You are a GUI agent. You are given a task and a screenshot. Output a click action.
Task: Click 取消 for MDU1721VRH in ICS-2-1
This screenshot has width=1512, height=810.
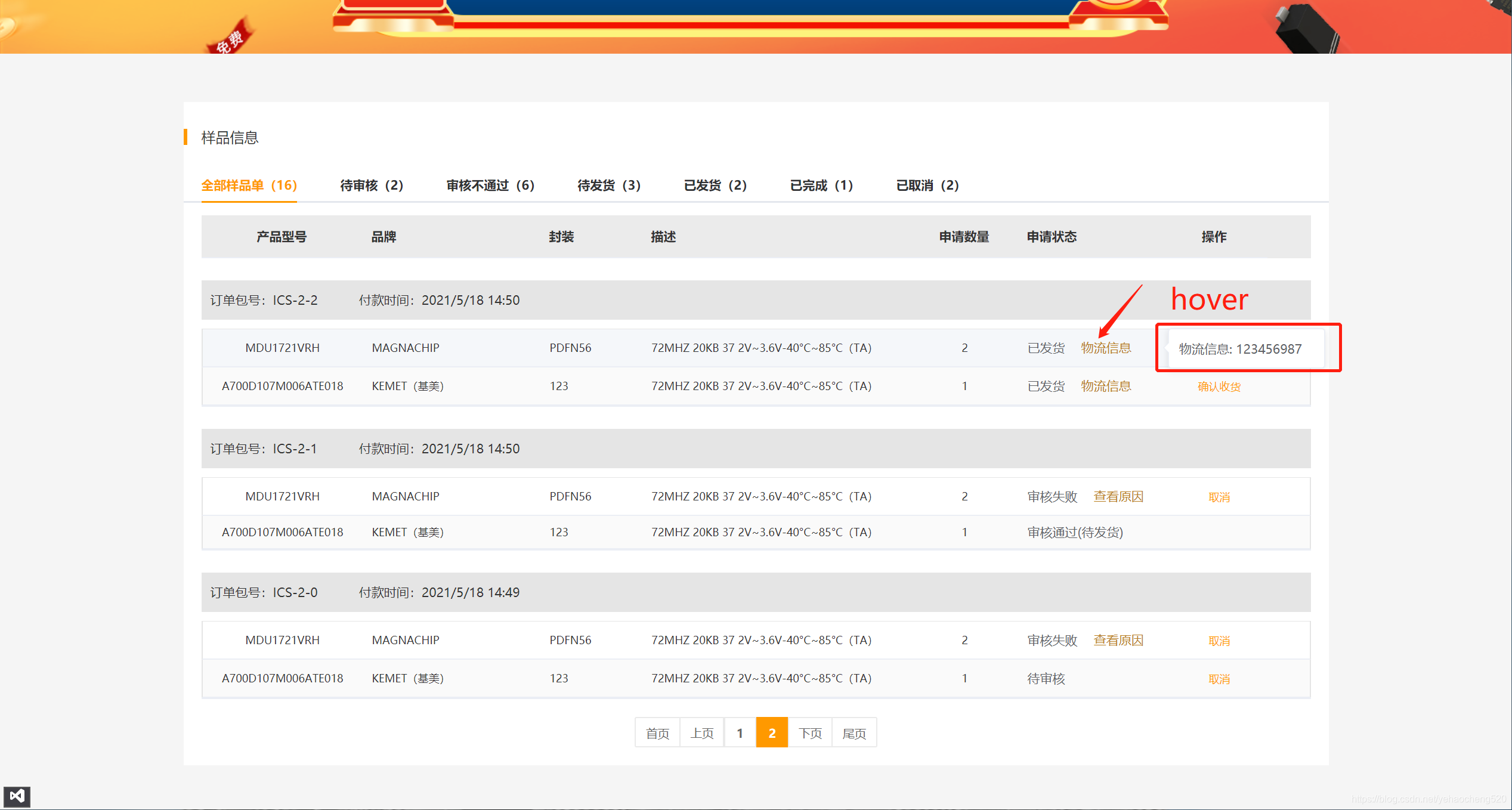click(1219, 497)
